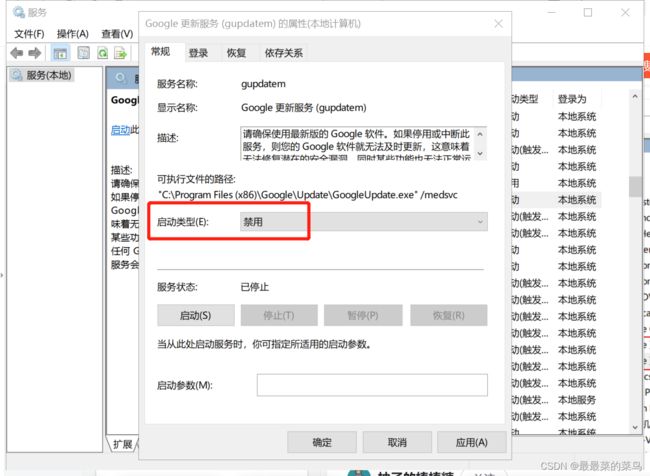Click the Back arrow in Services toolbar
Image resolution: width=650 pixels, height=476 pixels.
tap(17, 53)
